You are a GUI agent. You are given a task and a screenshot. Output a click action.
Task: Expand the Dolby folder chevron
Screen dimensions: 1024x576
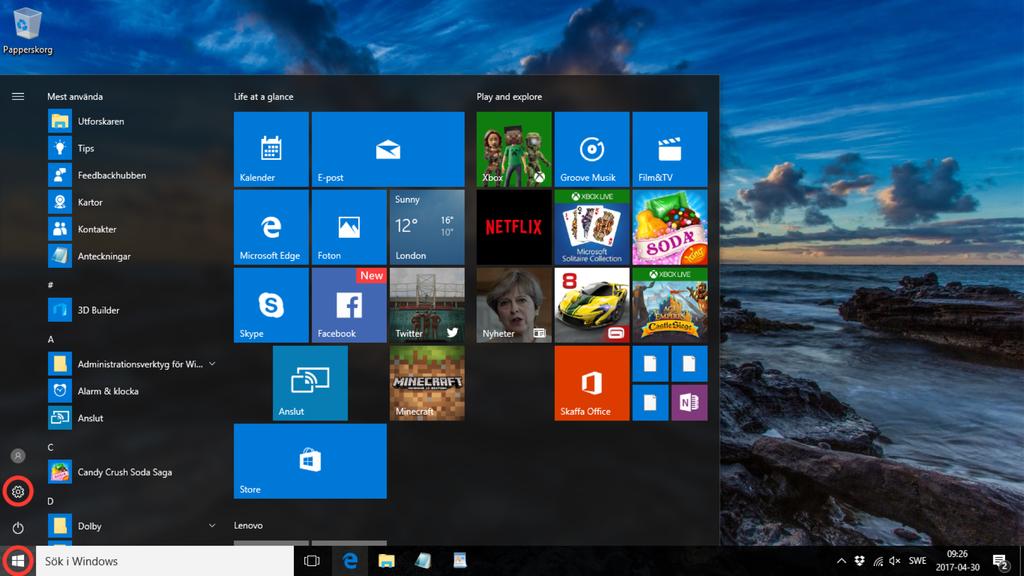pos(212,526)
